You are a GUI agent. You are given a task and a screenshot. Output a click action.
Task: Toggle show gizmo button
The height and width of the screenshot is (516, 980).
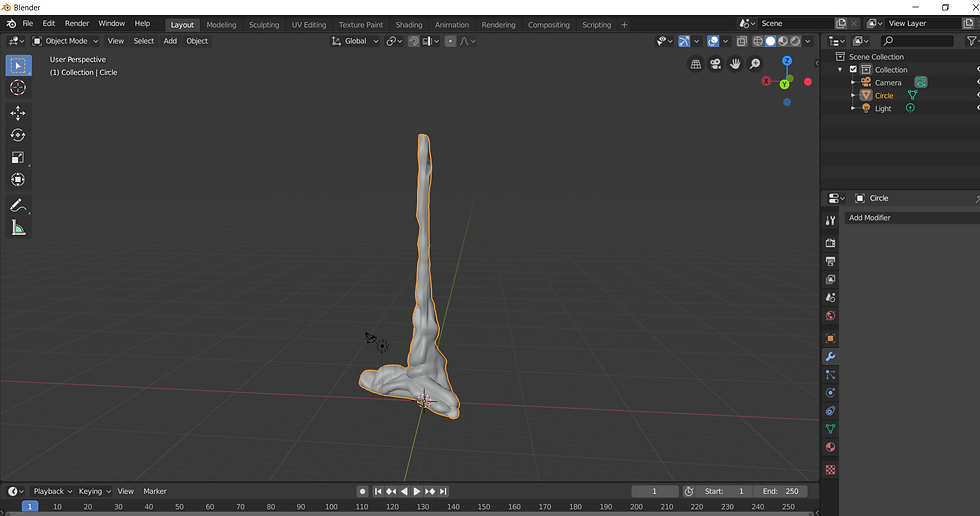point(684,41)
